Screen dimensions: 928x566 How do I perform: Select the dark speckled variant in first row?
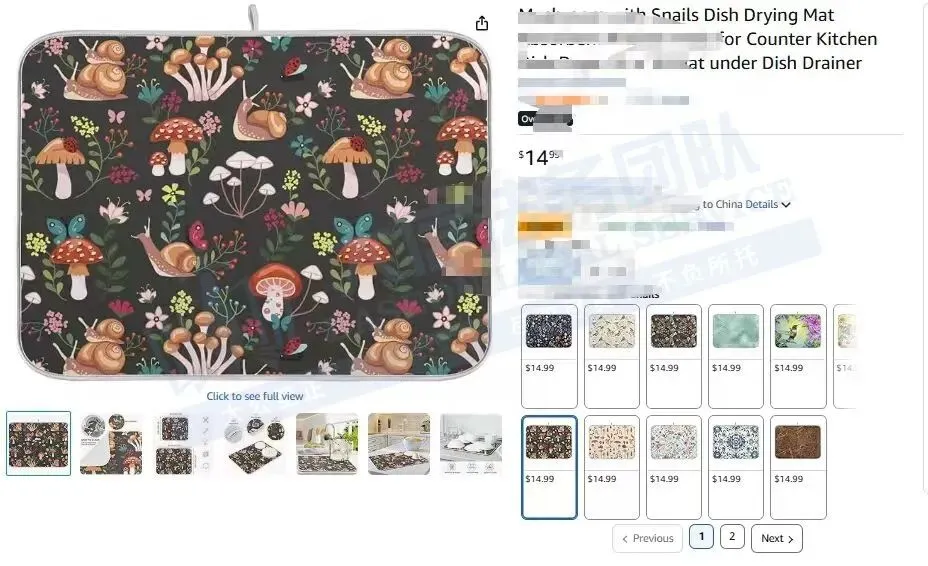(x=549, y=356)
